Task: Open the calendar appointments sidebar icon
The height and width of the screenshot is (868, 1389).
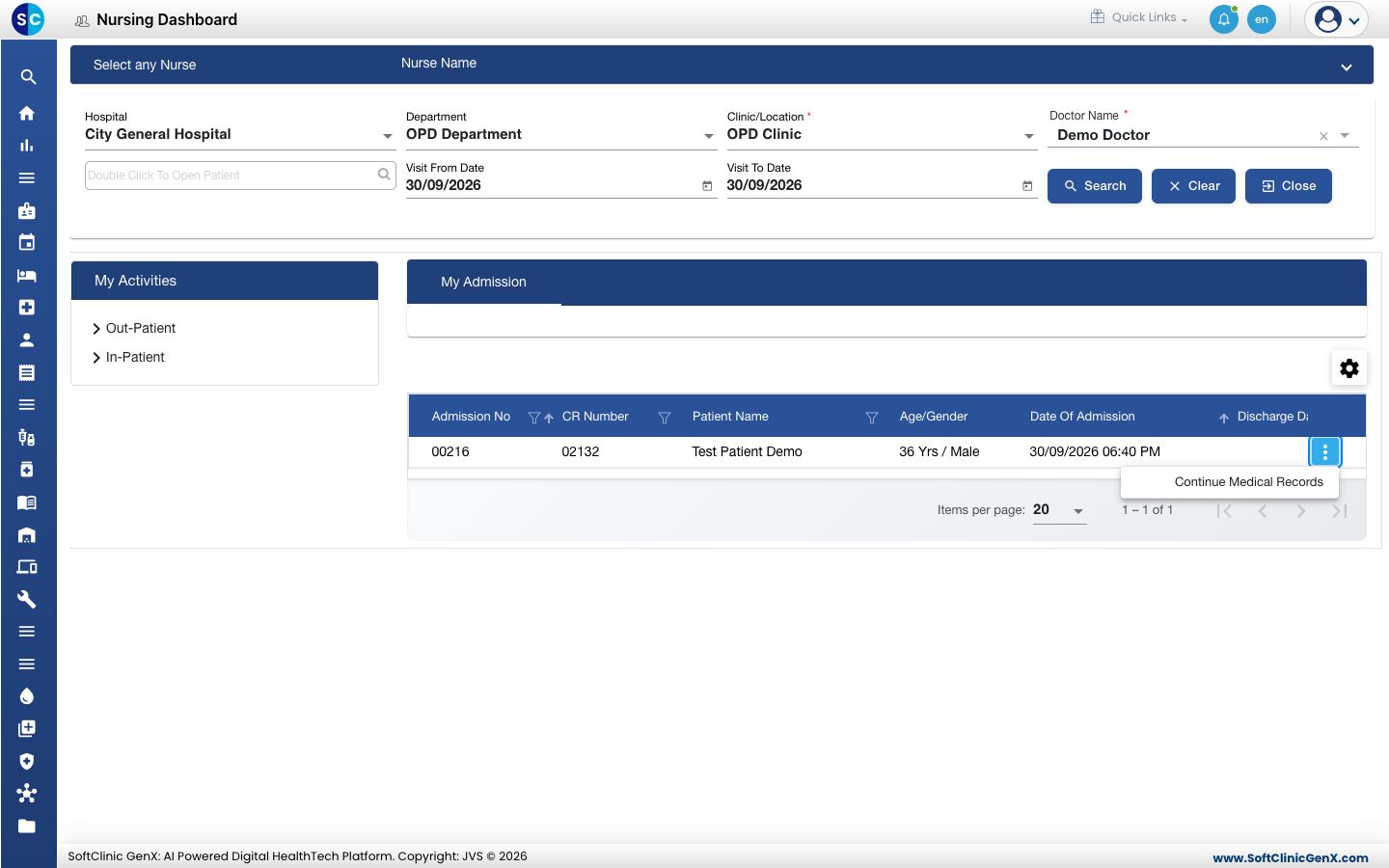Action: [x=27, y=242]
